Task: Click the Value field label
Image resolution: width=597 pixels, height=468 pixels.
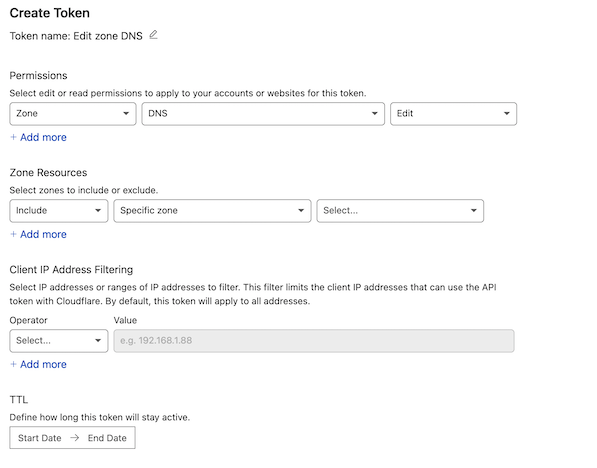Action: pos(125,320)
